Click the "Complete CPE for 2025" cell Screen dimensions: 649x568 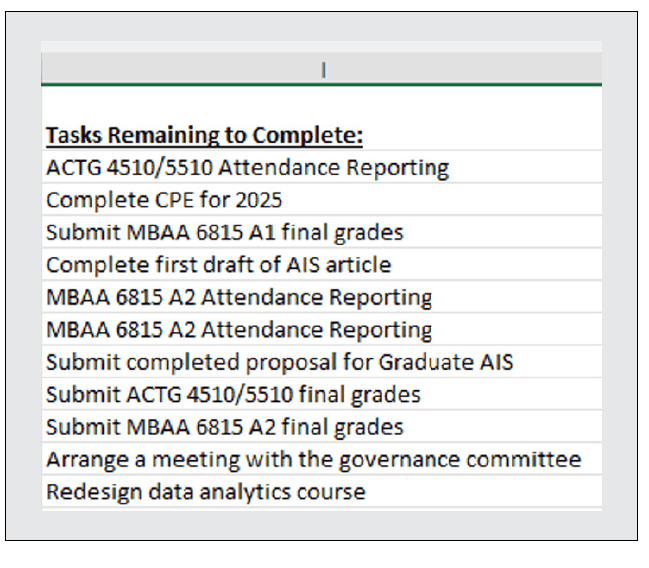pyautogui.click(x=164, y=199)
